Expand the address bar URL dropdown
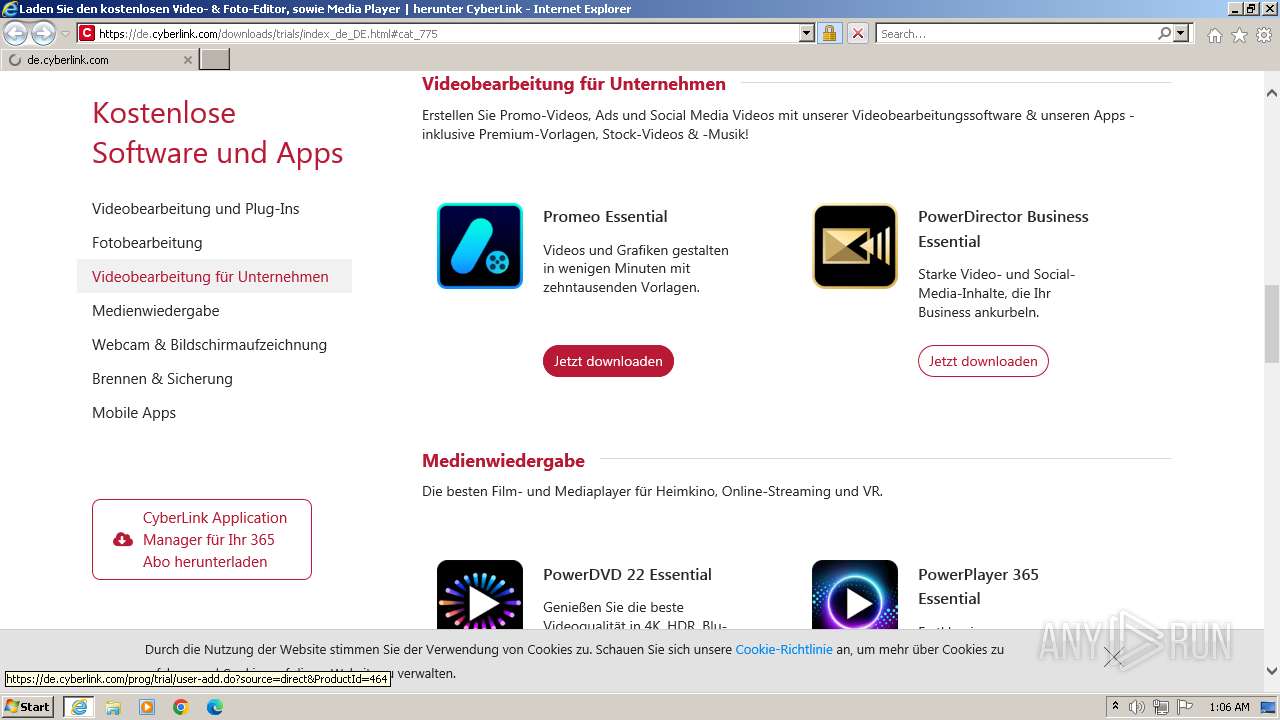1280x720 pixels. pyautogui.click(x=807, y=33)
